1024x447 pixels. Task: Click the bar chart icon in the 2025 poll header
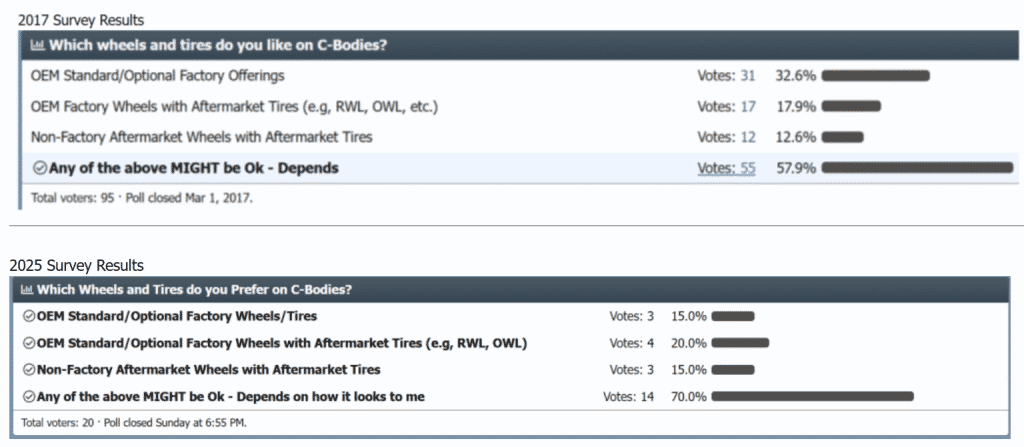27,290
